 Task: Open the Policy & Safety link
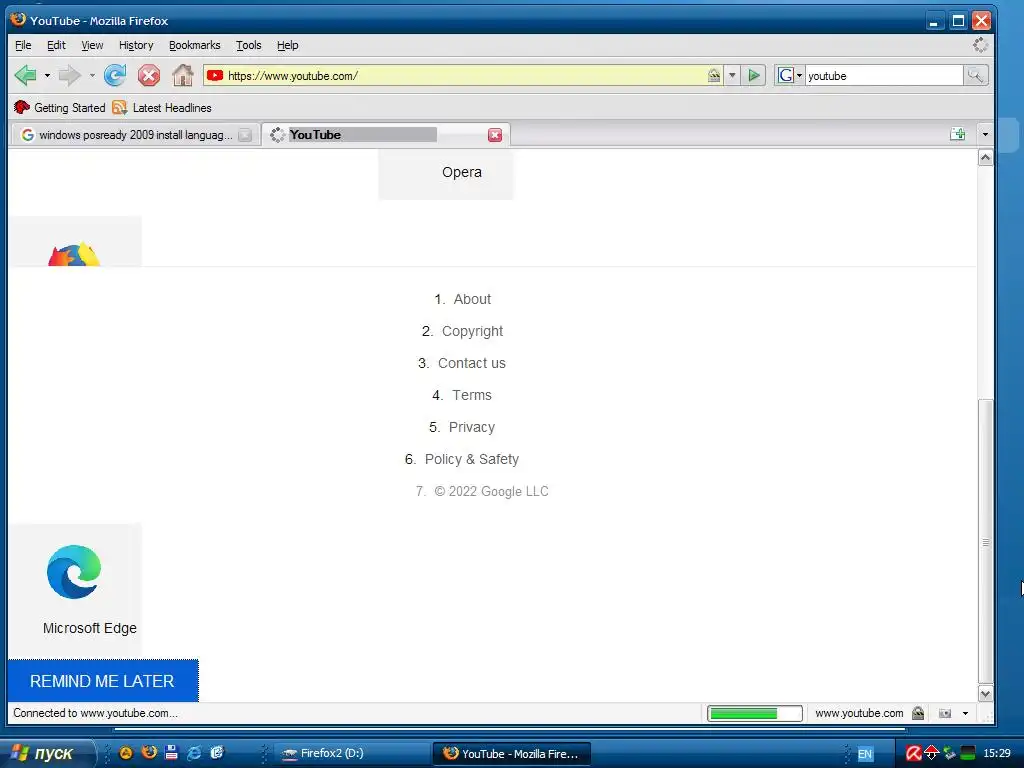(x=472, y=459)
